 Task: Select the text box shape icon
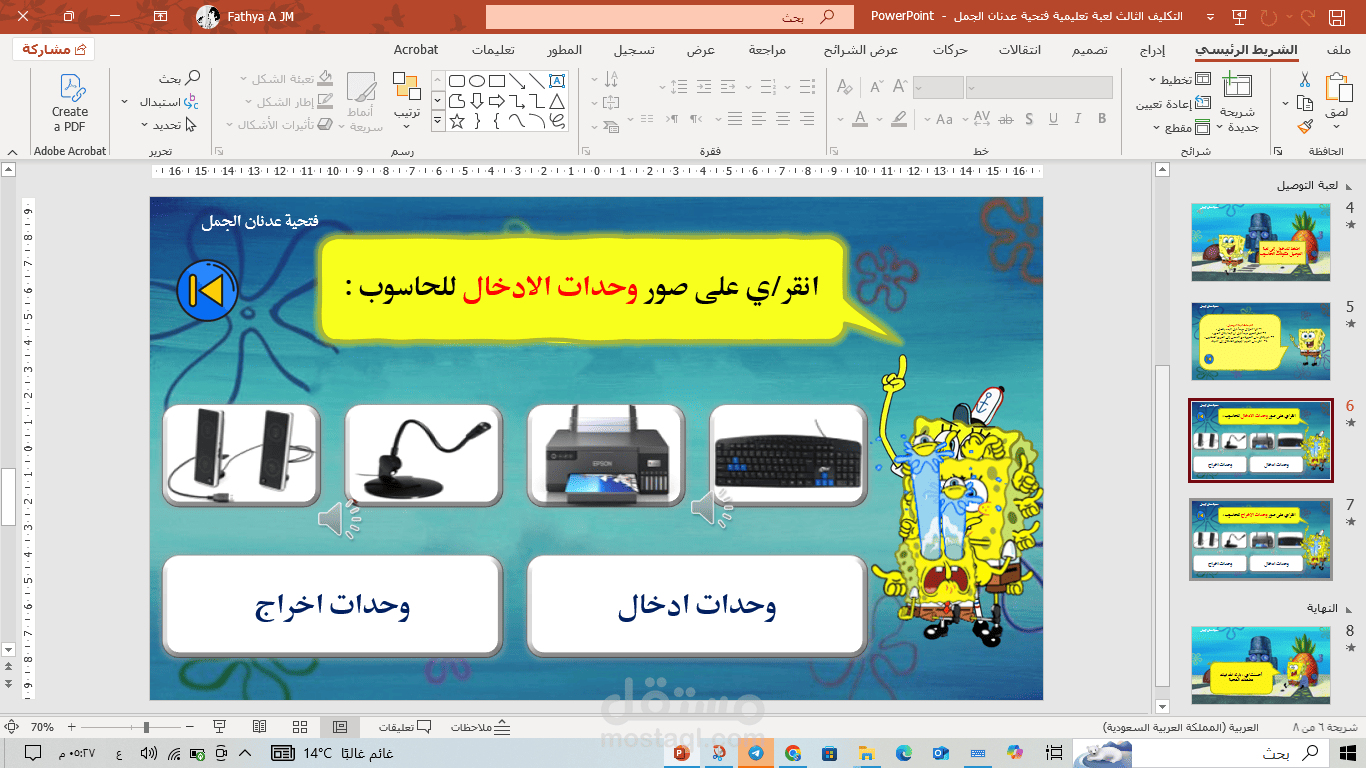558,81
